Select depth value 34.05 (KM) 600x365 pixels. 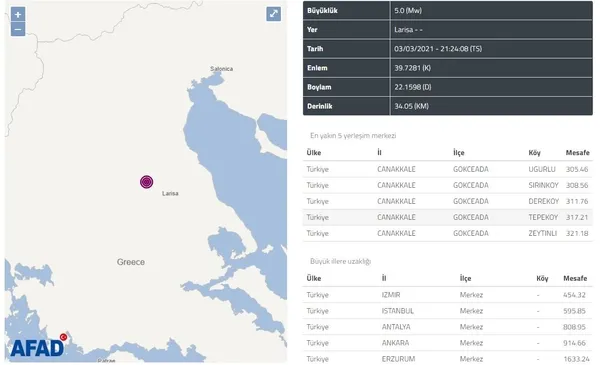point(411,106)
